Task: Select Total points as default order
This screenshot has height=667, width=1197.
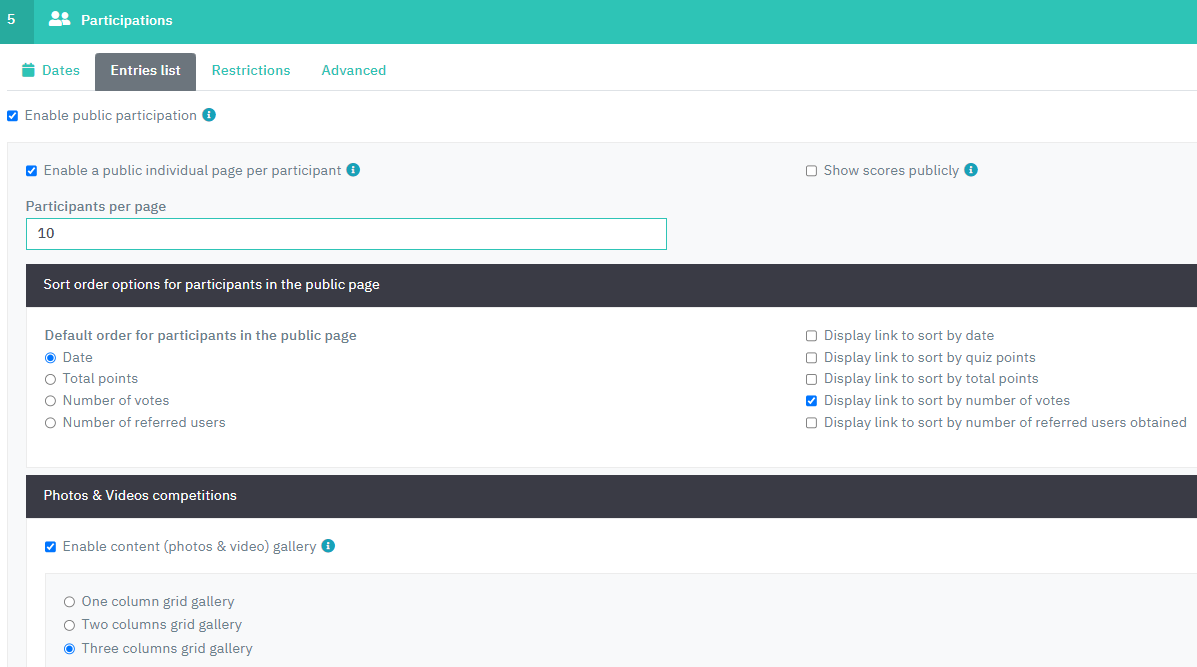Action: click(50, 379)
